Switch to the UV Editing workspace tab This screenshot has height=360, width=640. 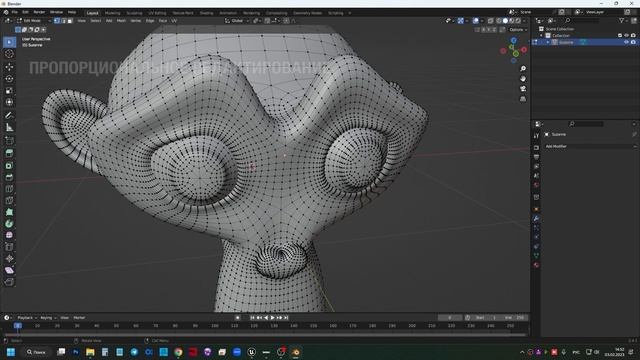pyautogui.click(x=157, y=13)
